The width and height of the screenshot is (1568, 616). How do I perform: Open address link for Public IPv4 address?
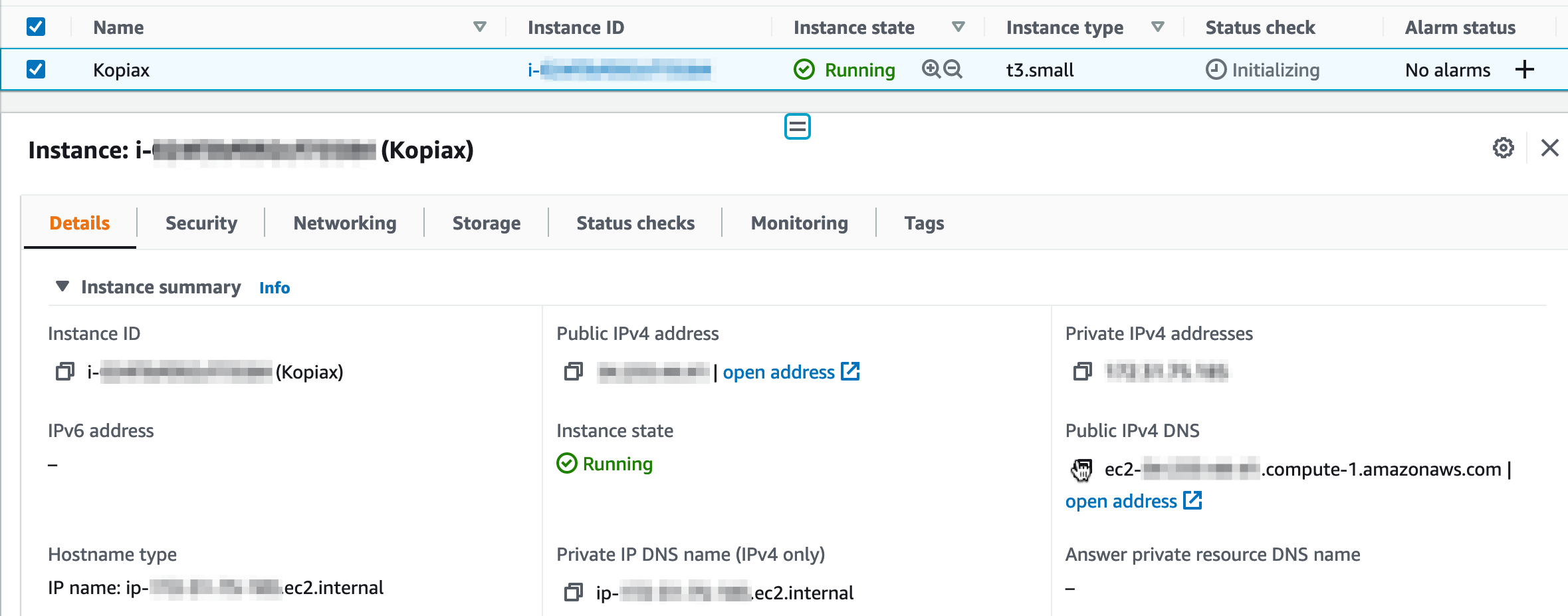point(791,372)
